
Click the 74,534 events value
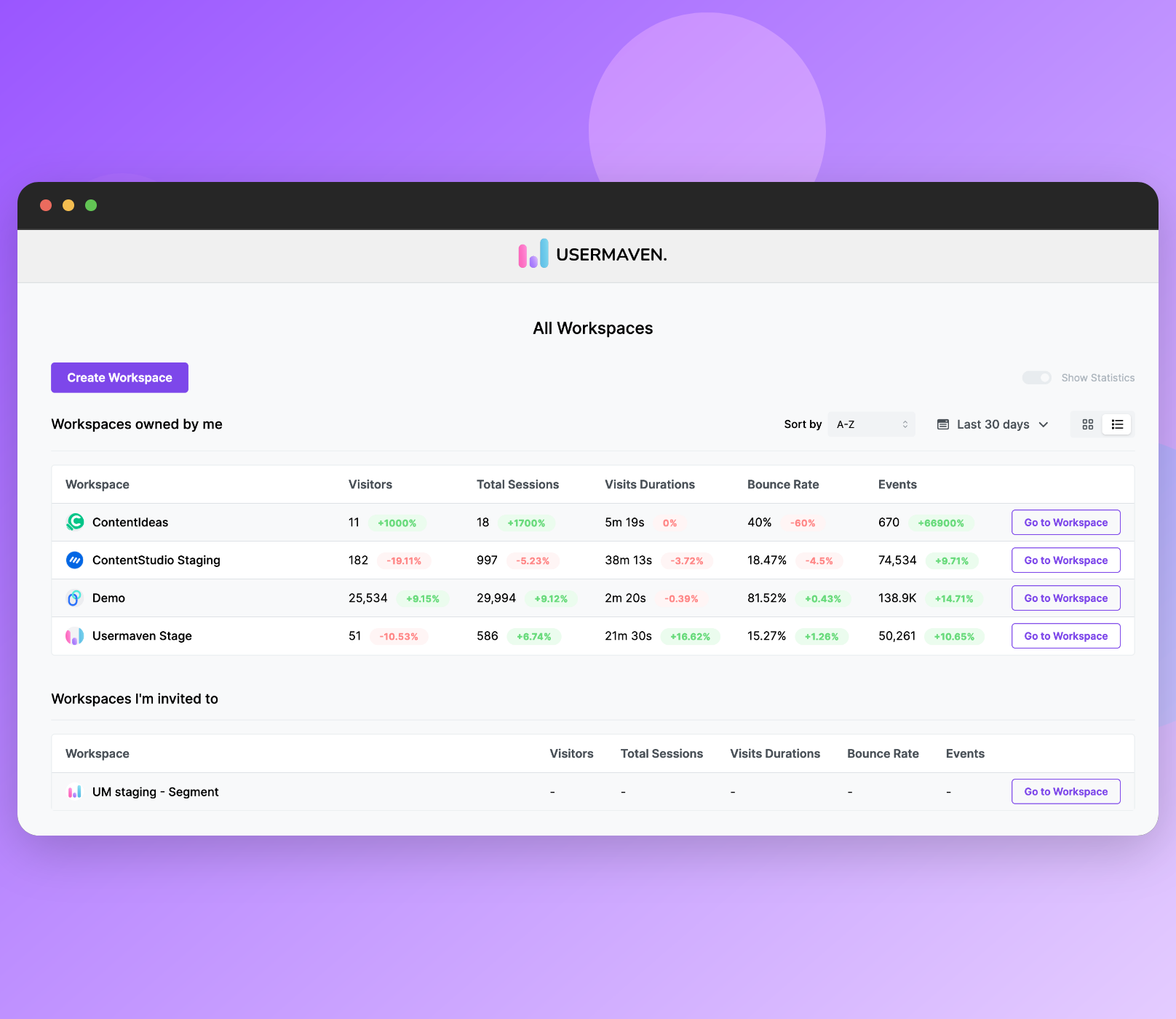coord(897,560)
